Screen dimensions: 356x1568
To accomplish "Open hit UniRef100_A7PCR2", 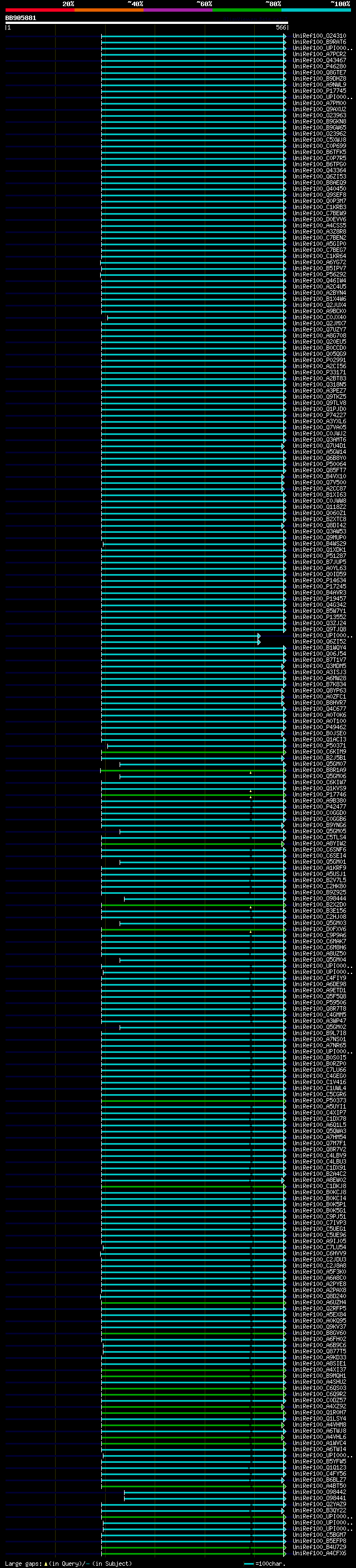I will [x=319, y=54].
